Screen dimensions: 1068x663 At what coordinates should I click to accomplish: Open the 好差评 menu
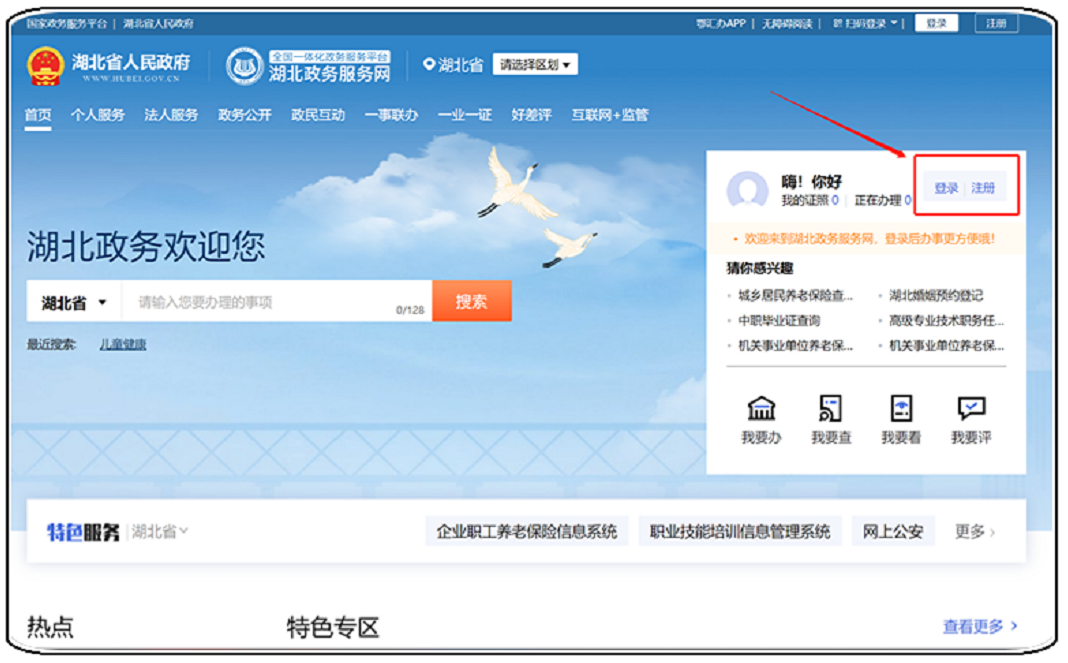point(531,114)
